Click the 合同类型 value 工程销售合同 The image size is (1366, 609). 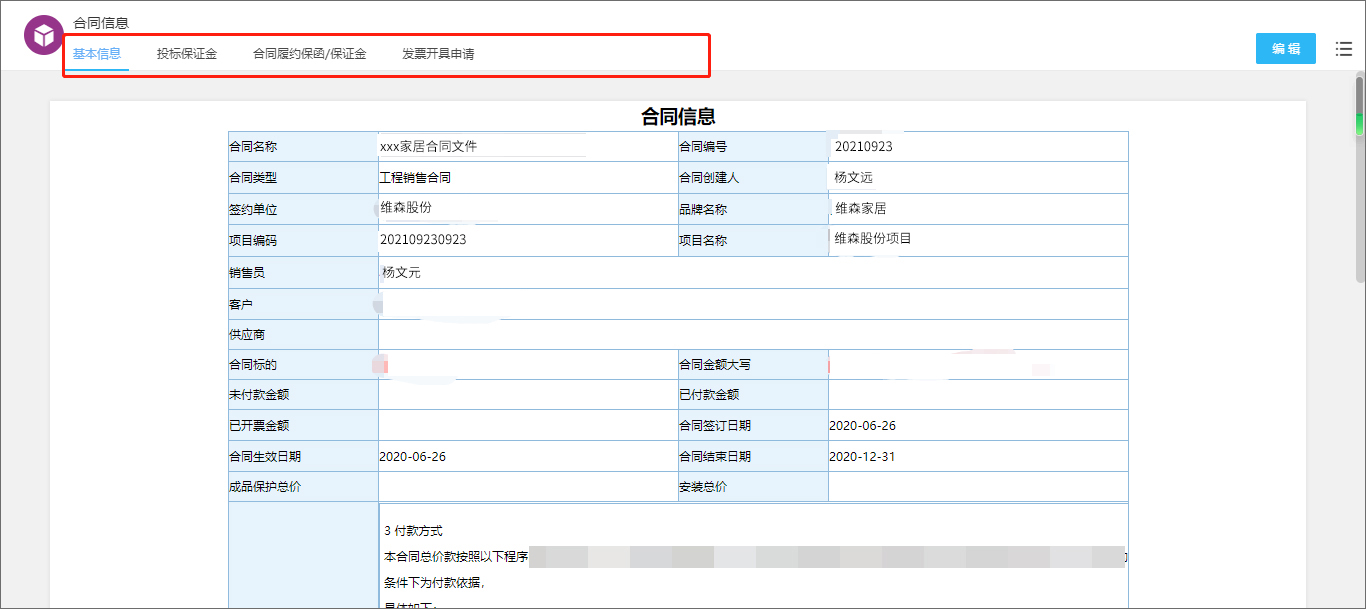[414, 177]
